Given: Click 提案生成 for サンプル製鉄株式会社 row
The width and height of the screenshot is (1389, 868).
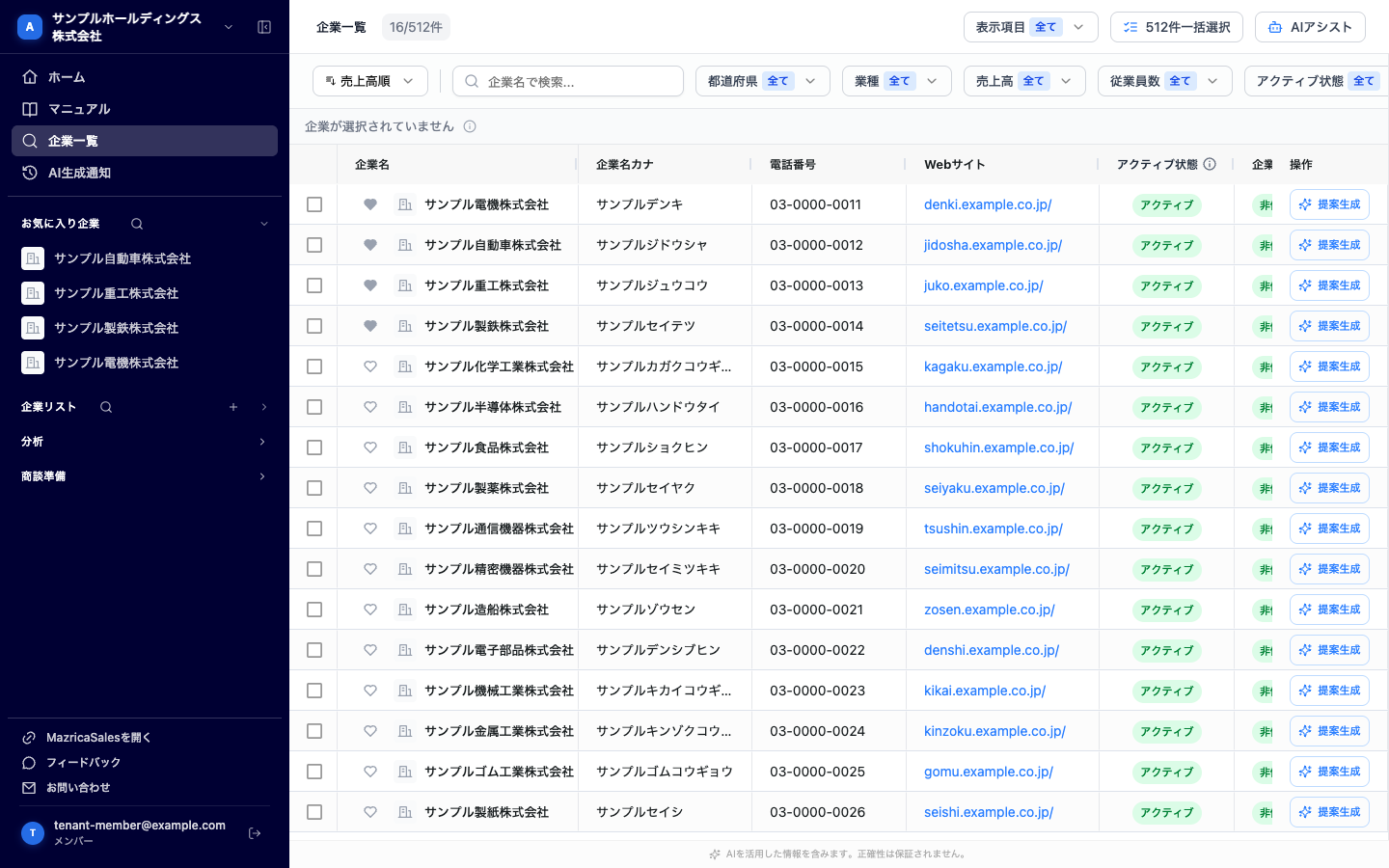Looking at the screenshot, I should pos(1329,326).
